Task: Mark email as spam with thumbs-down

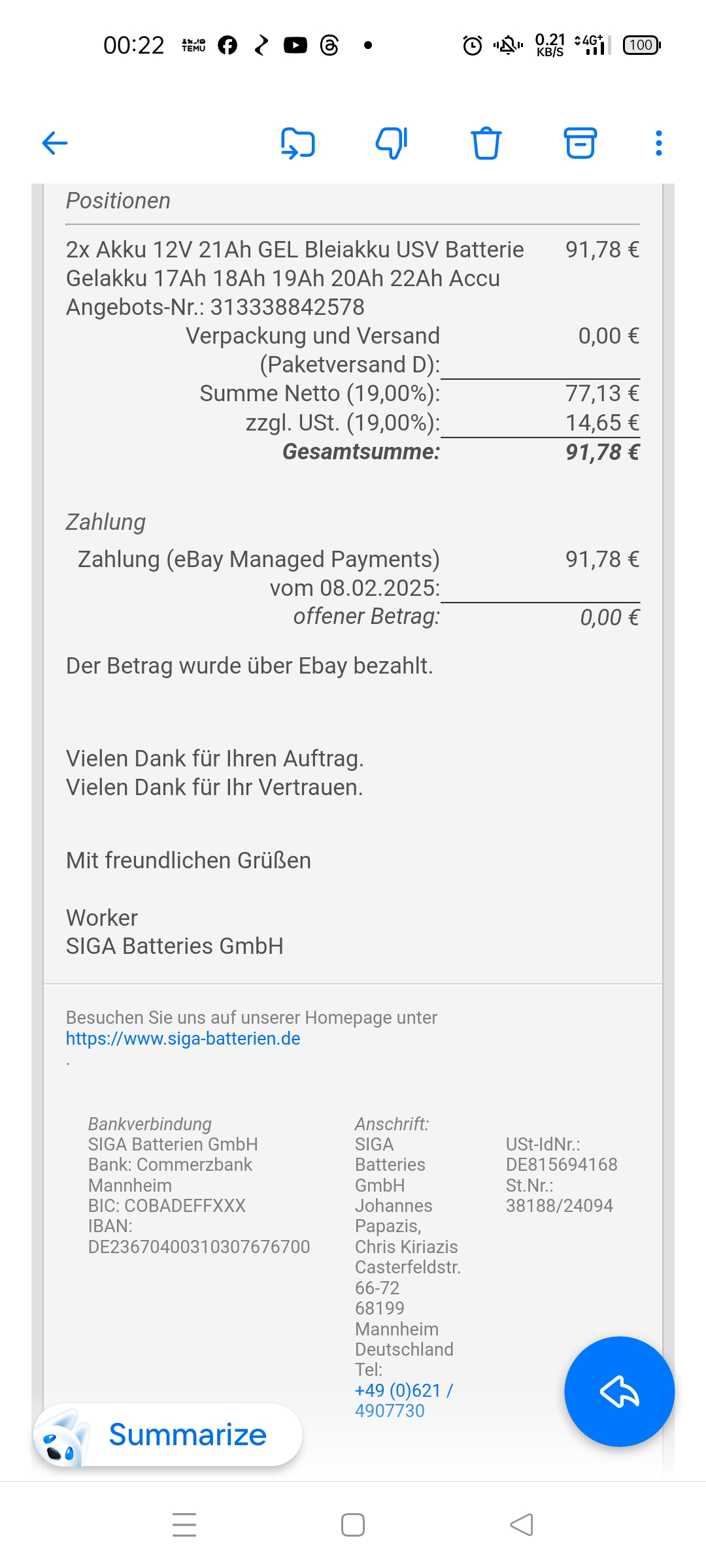Action: pyautogui.click(x=392, y=143)
